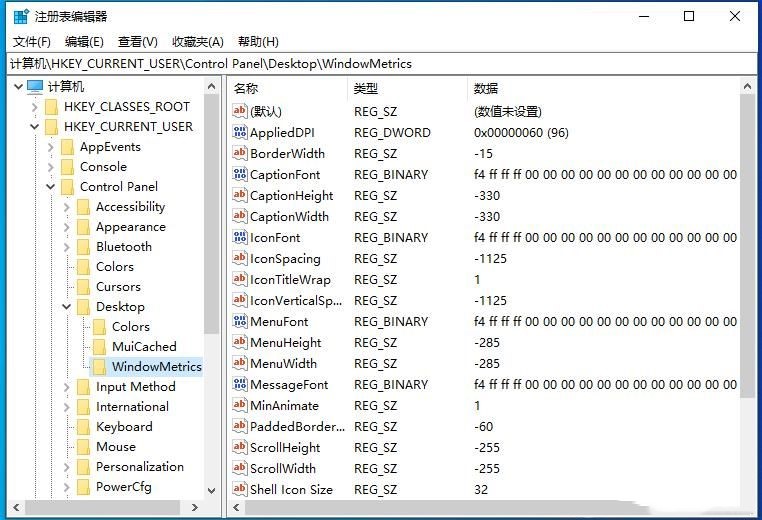Expand the HKEY_CLASSES_ROOT node

coord(35,107)
